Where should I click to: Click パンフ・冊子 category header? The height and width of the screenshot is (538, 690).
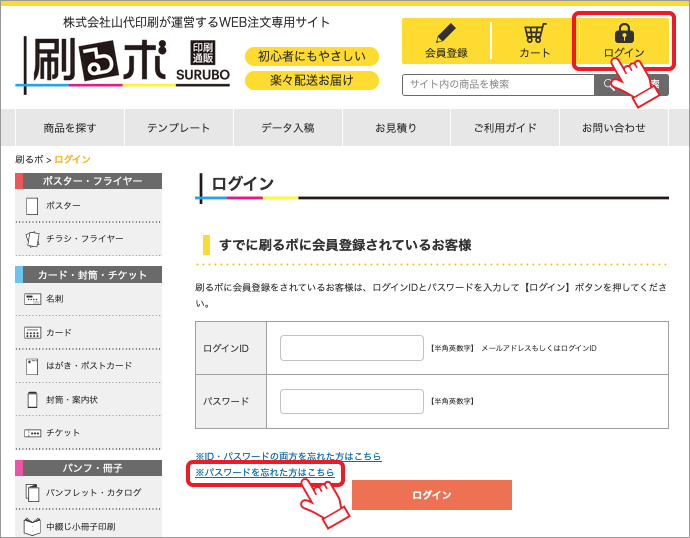pos(88,468)
